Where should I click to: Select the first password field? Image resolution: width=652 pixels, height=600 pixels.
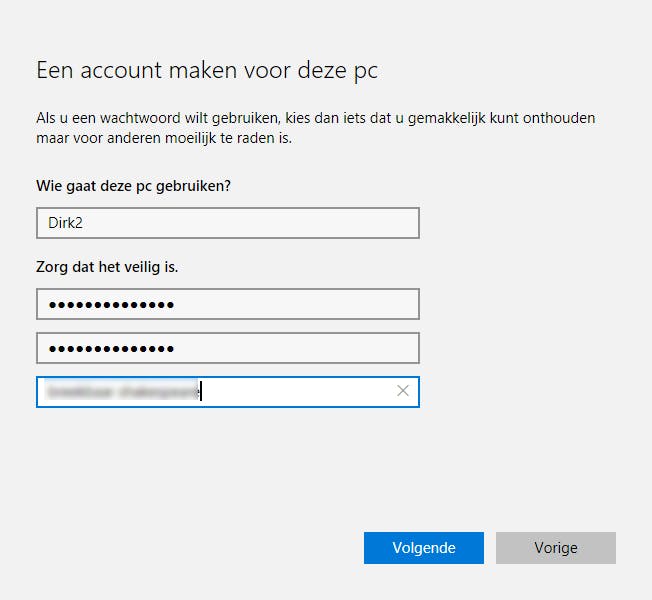tap(228, 304)
